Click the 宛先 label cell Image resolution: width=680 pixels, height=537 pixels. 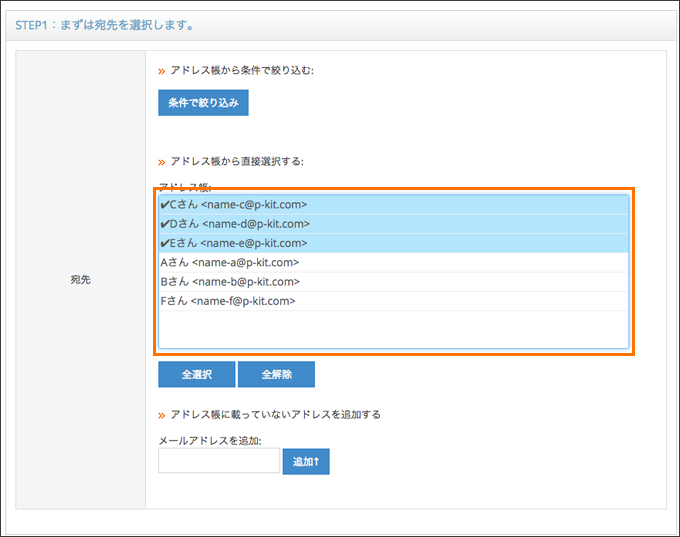pyautogui.click(x=81, y=280)
